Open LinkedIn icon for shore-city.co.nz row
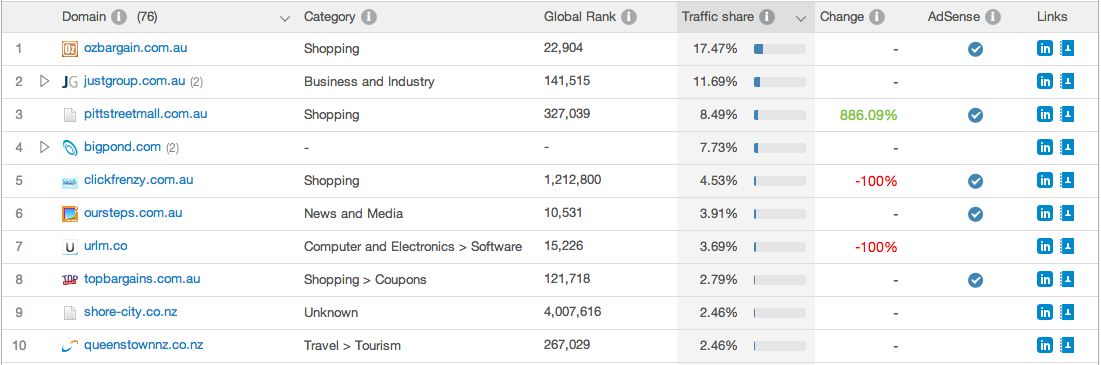The height and width of the screenshot is (365, 1101). pyautogui.click(x=1045, y=312)
